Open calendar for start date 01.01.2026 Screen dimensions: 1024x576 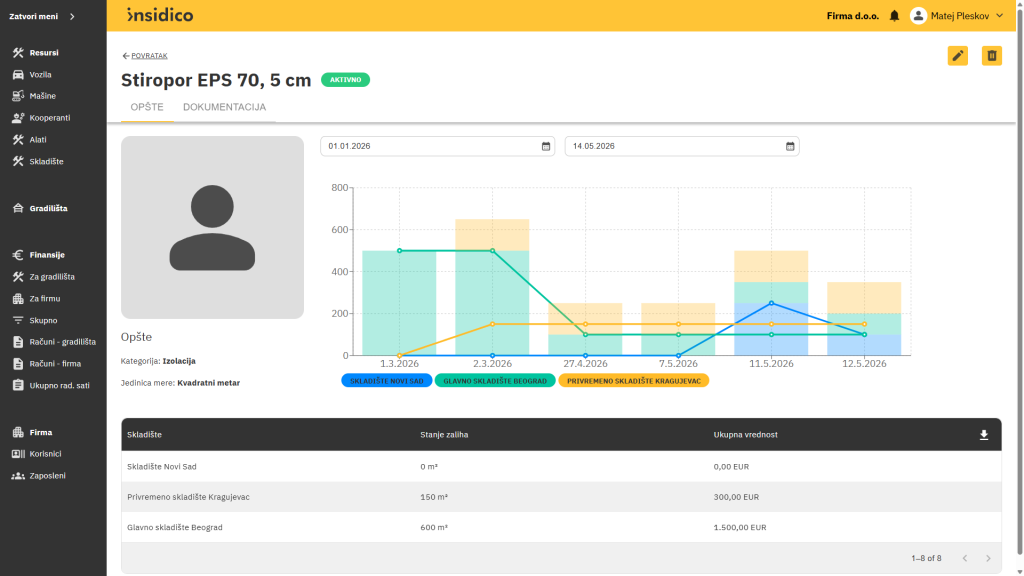tap(546, 146)
